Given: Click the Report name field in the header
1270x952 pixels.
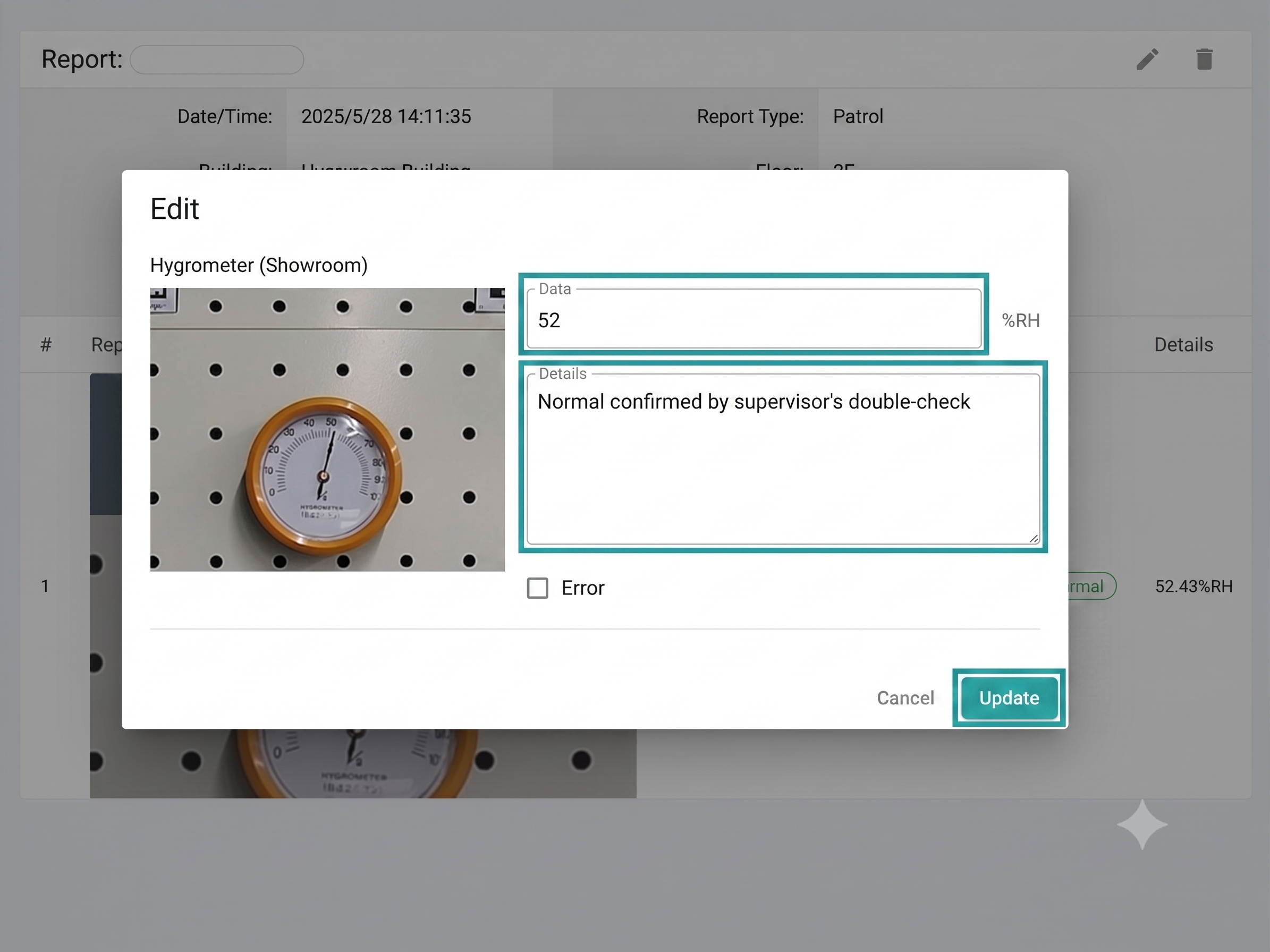Looking at the screenshot, I should tap(217, 59).
